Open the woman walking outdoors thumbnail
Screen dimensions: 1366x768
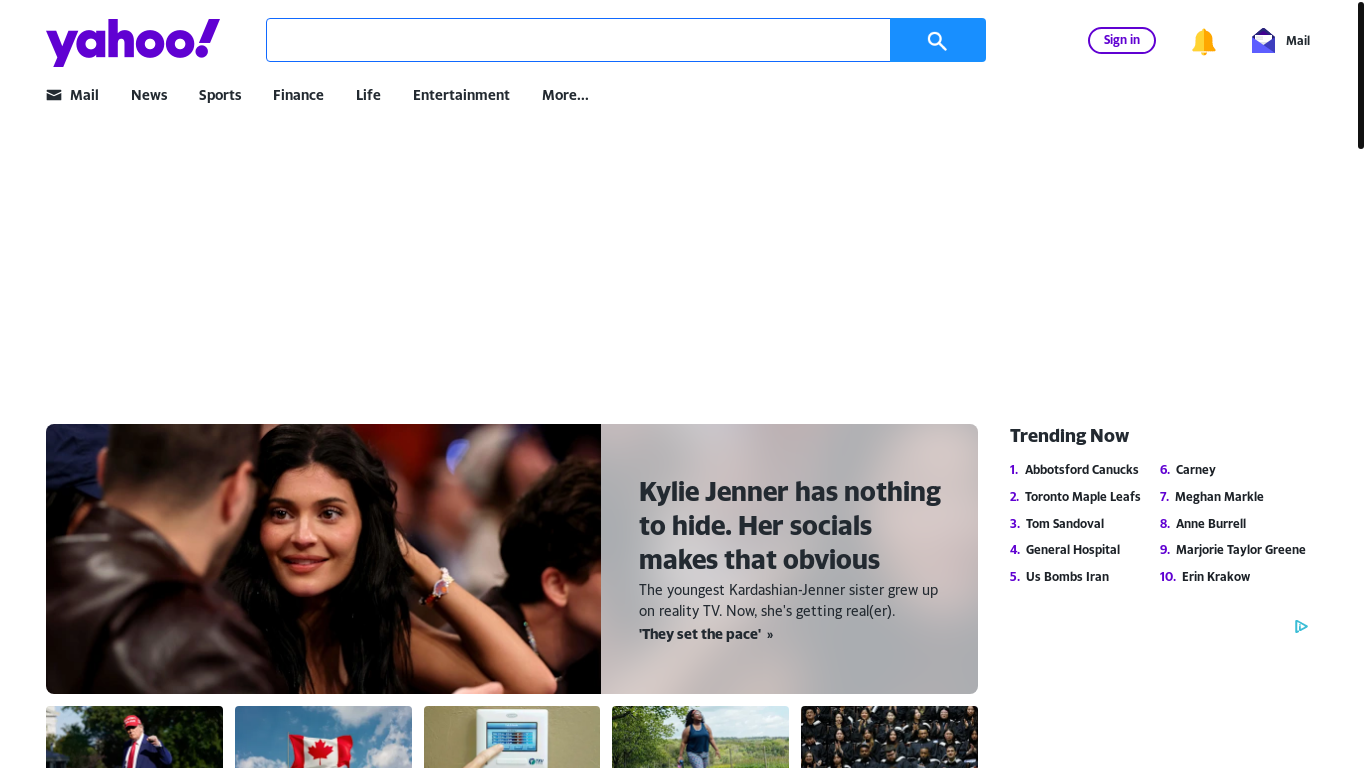click(700, 737)
